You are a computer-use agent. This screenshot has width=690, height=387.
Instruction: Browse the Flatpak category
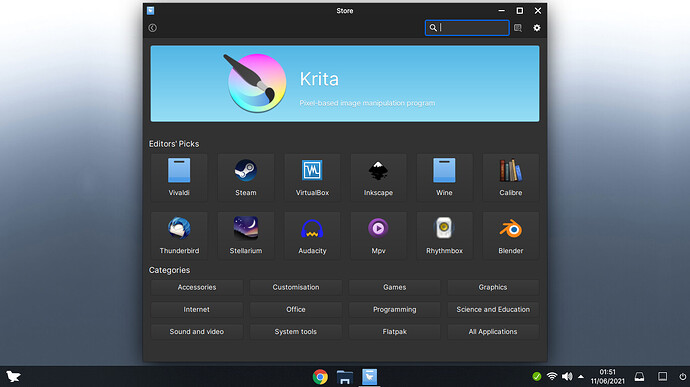[x=395, y=332]
